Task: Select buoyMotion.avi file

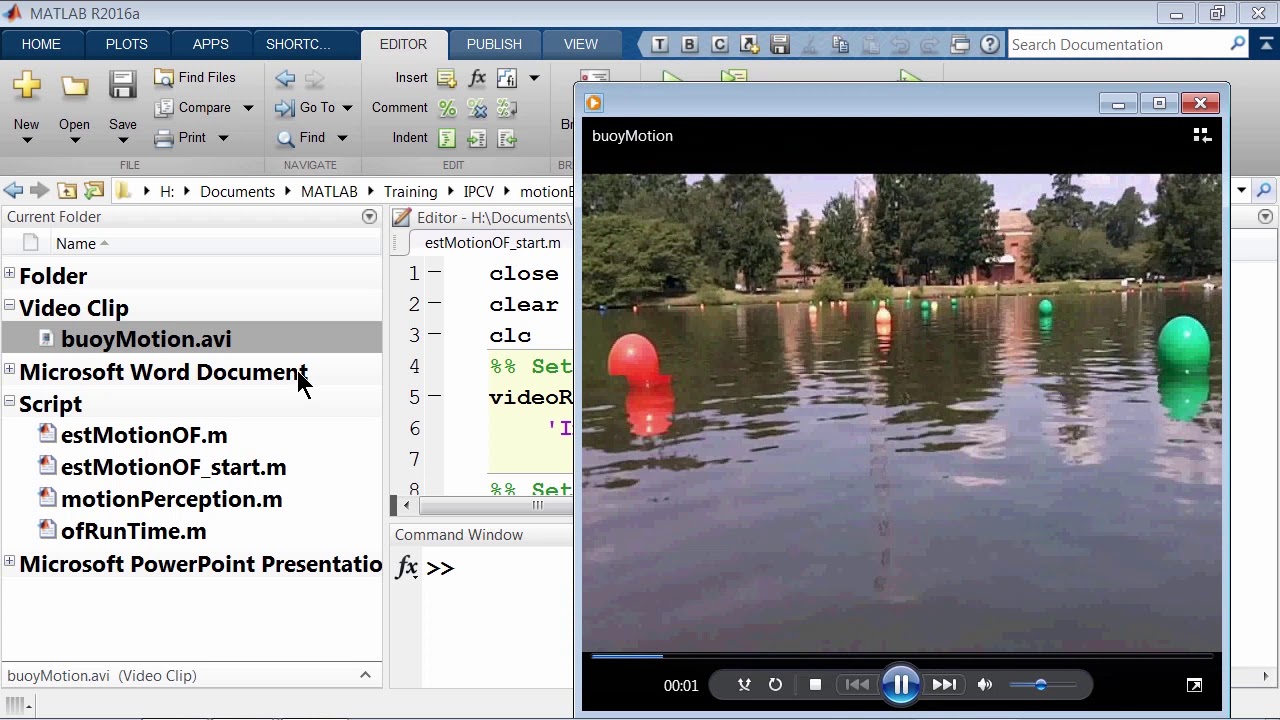Action: point(146,339)
